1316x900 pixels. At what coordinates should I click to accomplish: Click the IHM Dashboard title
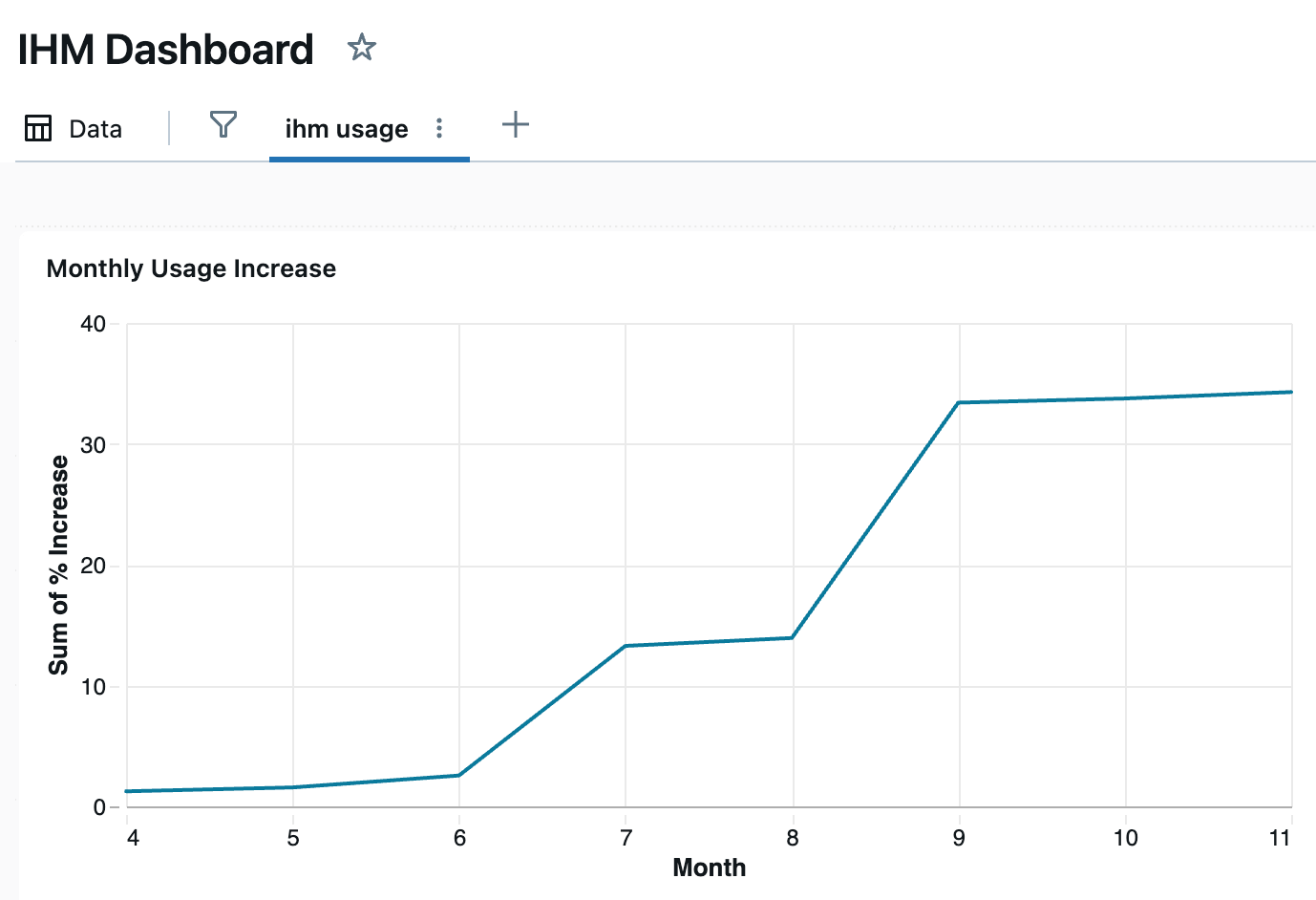tap(165, 50)
